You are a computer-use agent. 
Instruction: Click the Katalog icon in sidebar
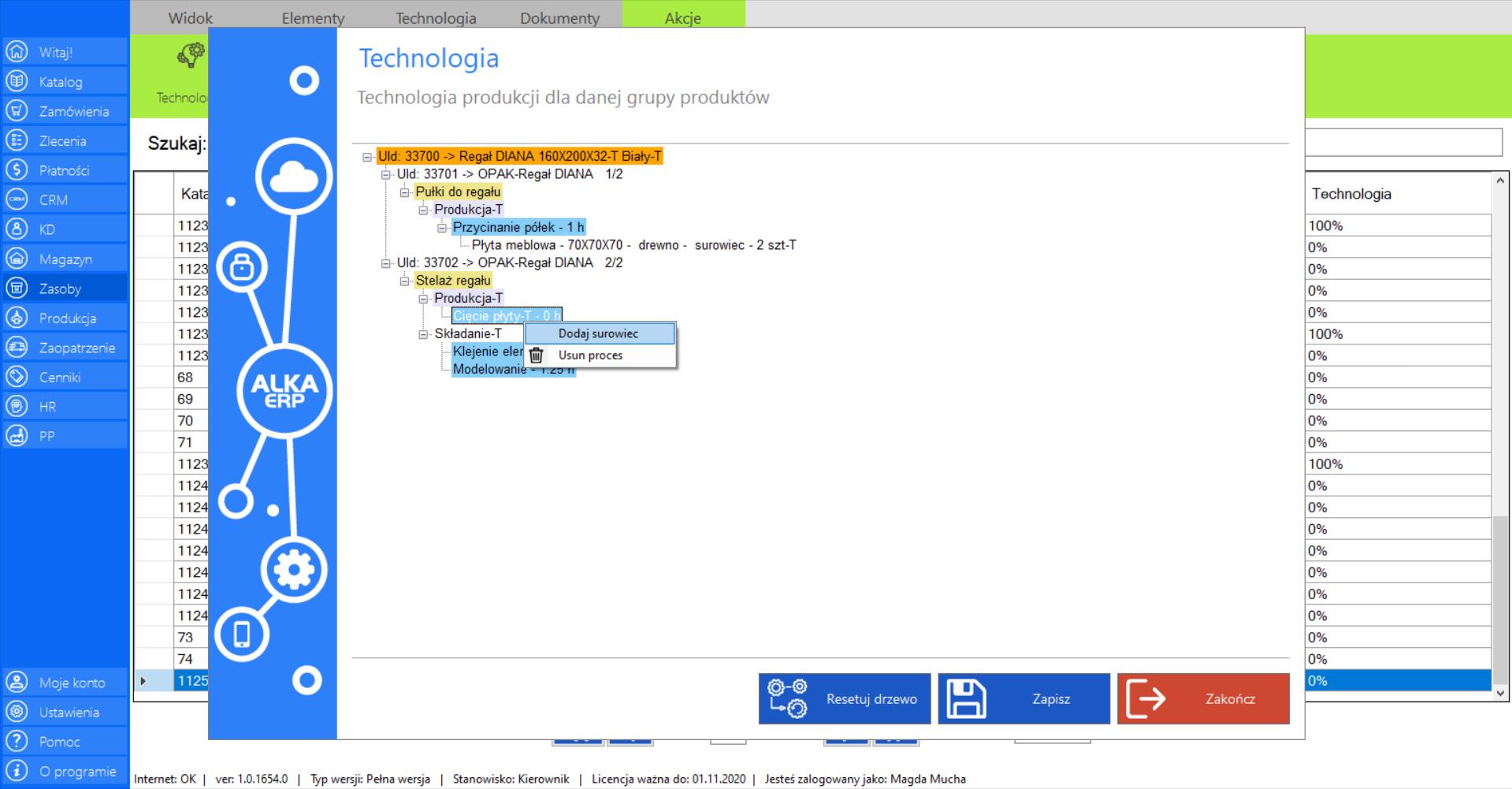click(17, 81)
